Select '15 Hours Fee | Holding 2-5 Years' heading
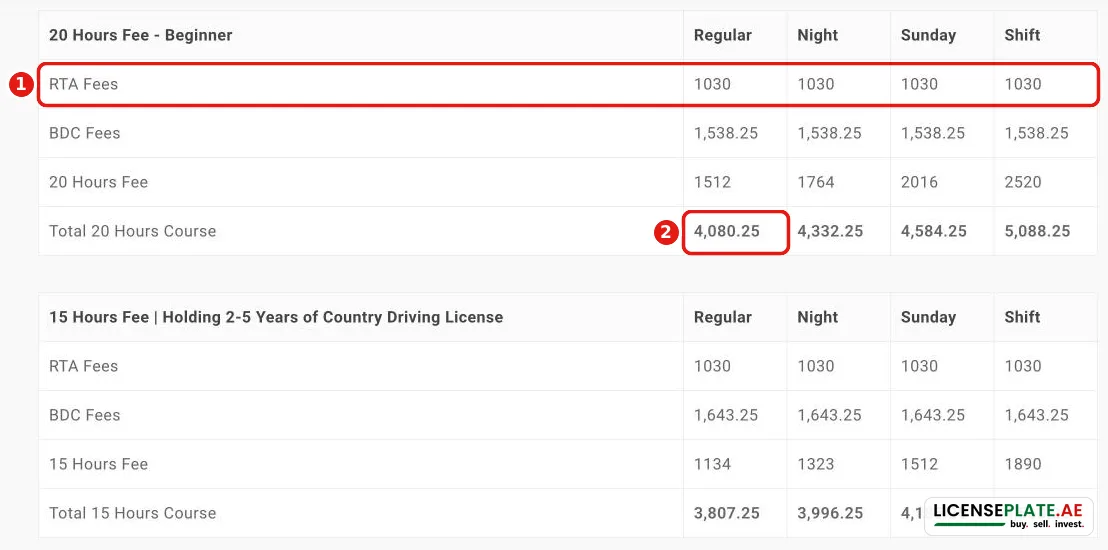The height and width of the screenshot is (550, 1108). [x=276, y=317]
